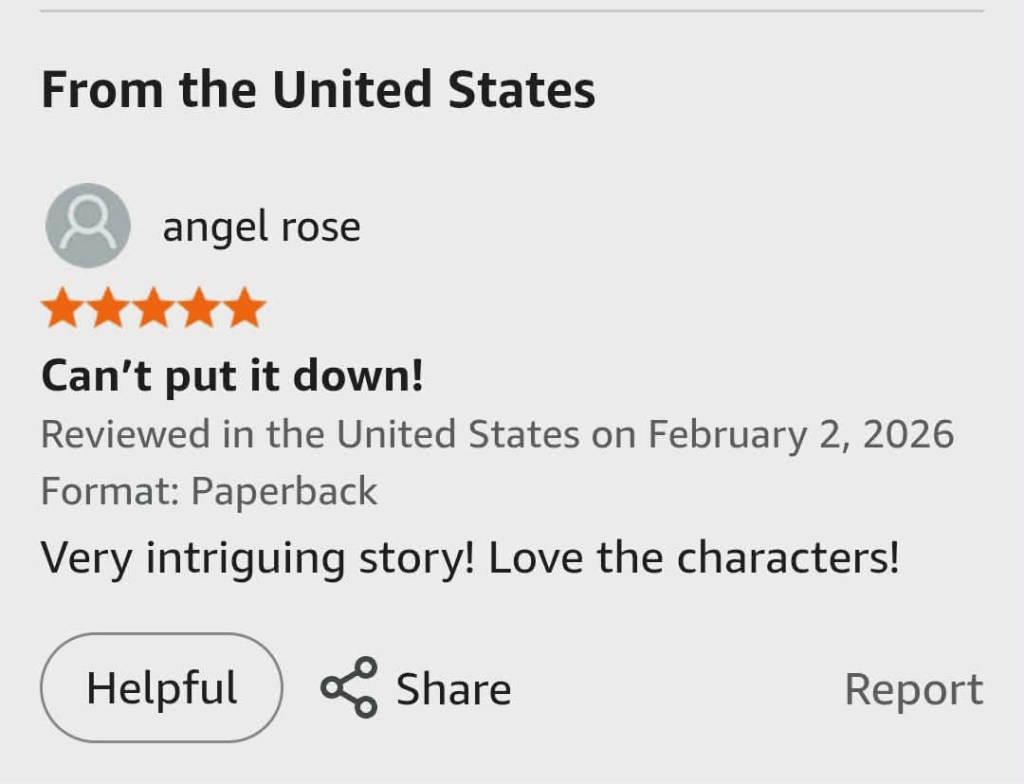Image resolution: width=1024 pixels, height=784 pixels.
Task: Click the word "Paperback" in the format line
Action: tap(284, 492)
